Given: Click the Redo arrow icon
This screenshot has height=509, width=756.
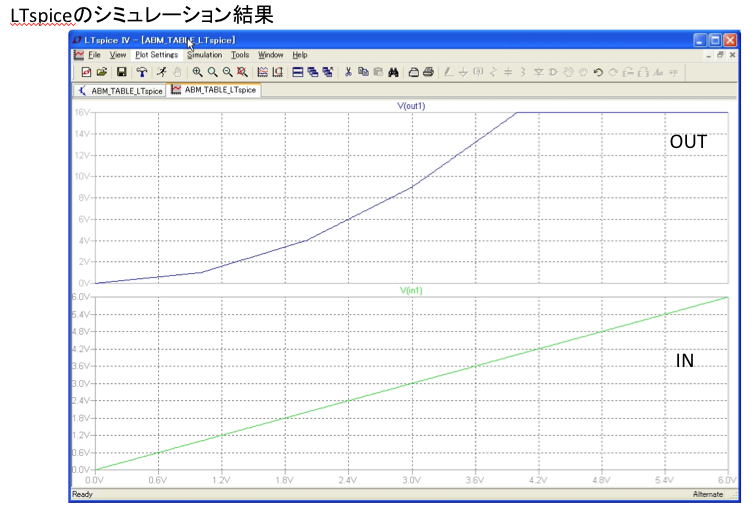Looking at the screenshot, I should click(613, 72).
